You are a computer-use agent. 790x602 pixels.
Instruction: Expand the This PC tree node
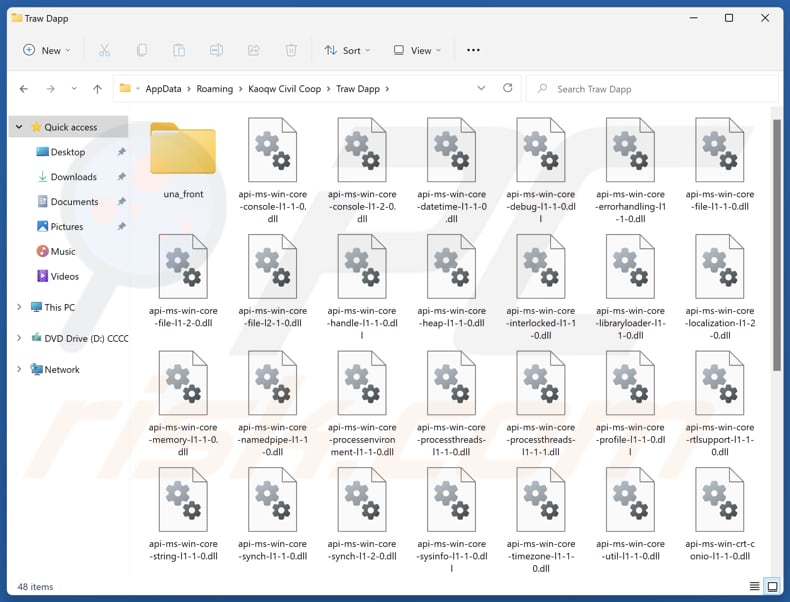(19, 307)
